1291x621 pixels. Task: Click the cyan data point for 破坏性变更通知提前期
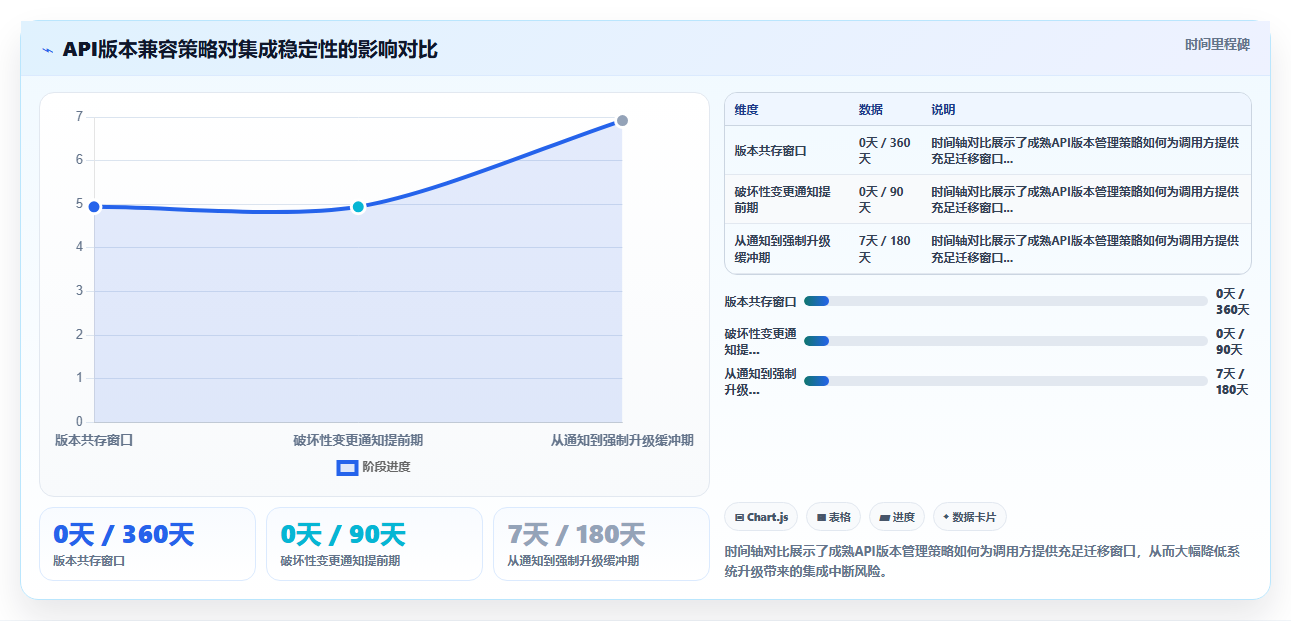point(358,207)
